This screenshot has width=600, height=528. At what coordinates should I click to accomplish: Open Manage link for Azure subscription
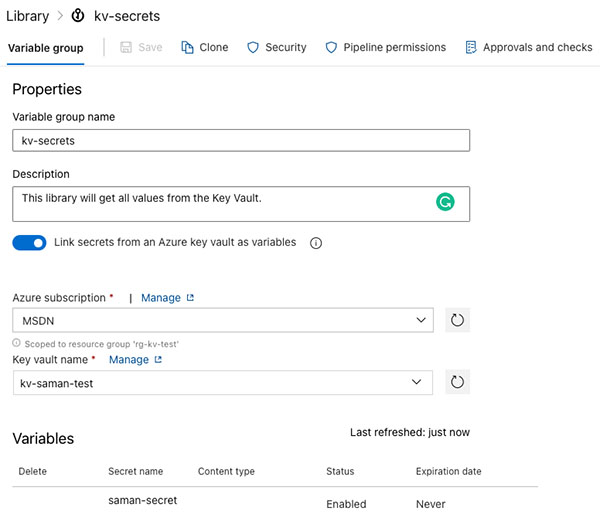click(x=166, y=298)
